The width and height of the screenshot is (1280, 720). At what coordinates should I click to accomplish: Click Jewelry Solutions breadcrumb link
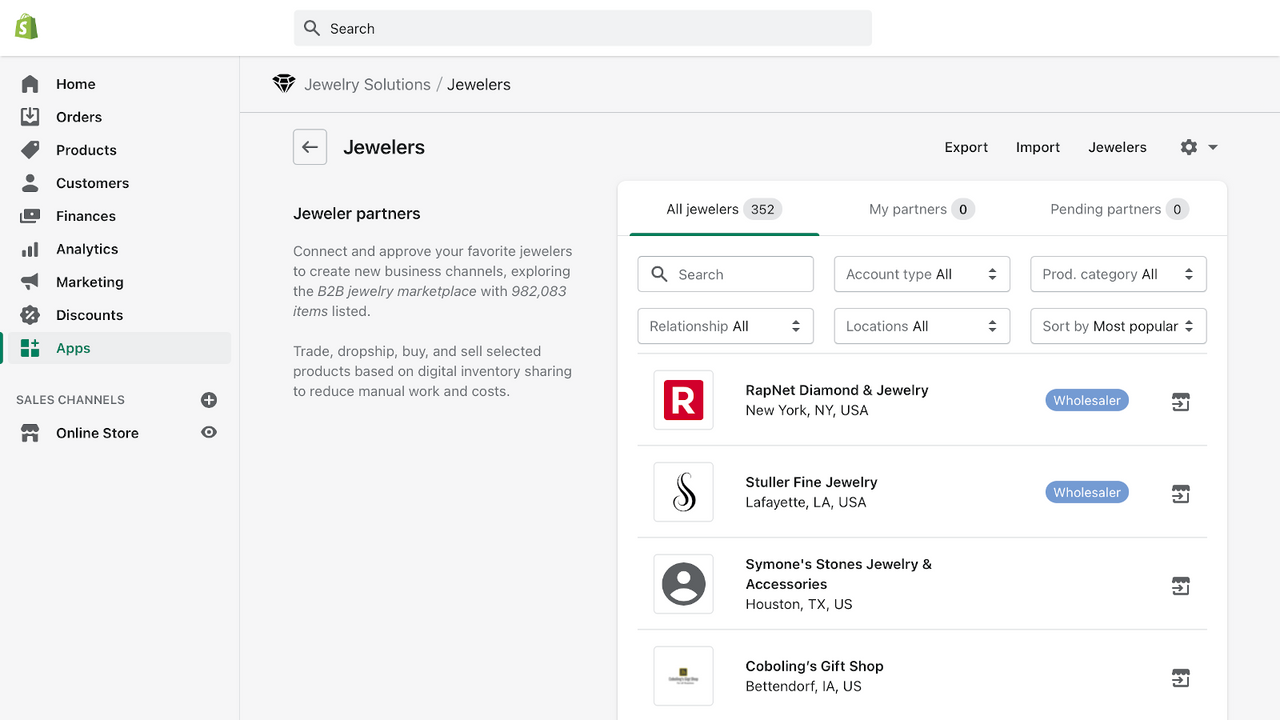pos(367,85)
